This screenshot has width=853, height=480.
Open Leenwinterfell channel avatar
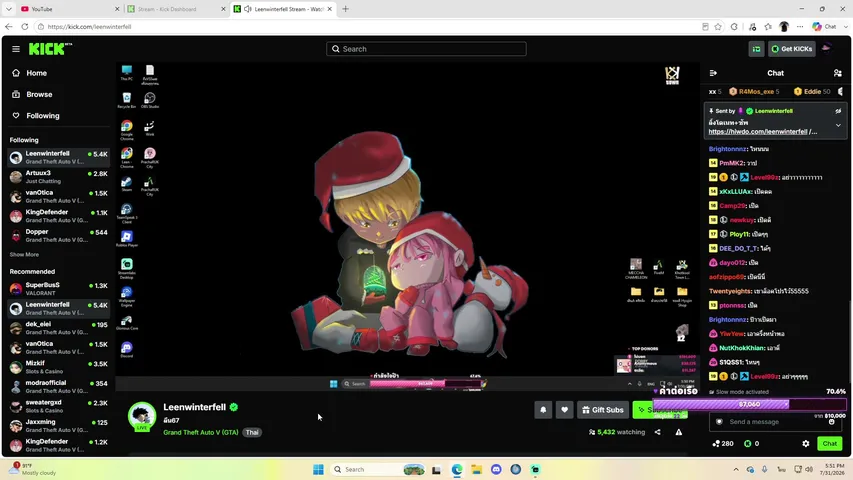click(x=142, y=416)
